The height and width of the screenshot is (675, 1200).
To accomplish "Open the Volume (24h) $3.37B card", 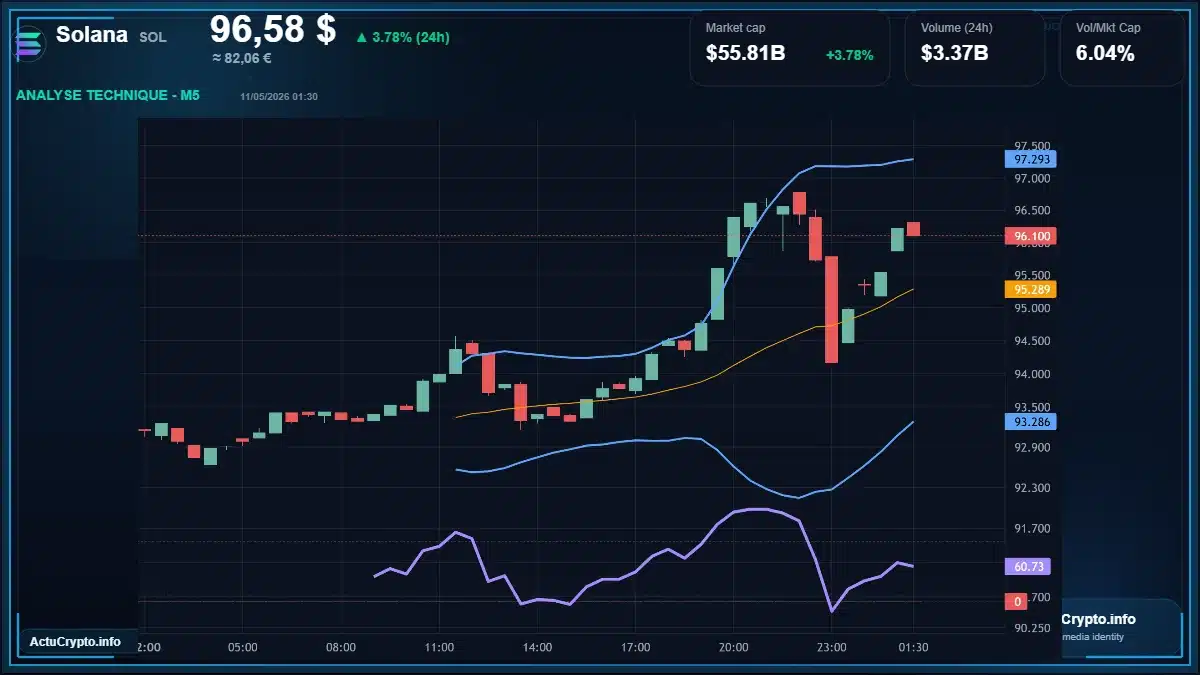I will tap(975, 48).
